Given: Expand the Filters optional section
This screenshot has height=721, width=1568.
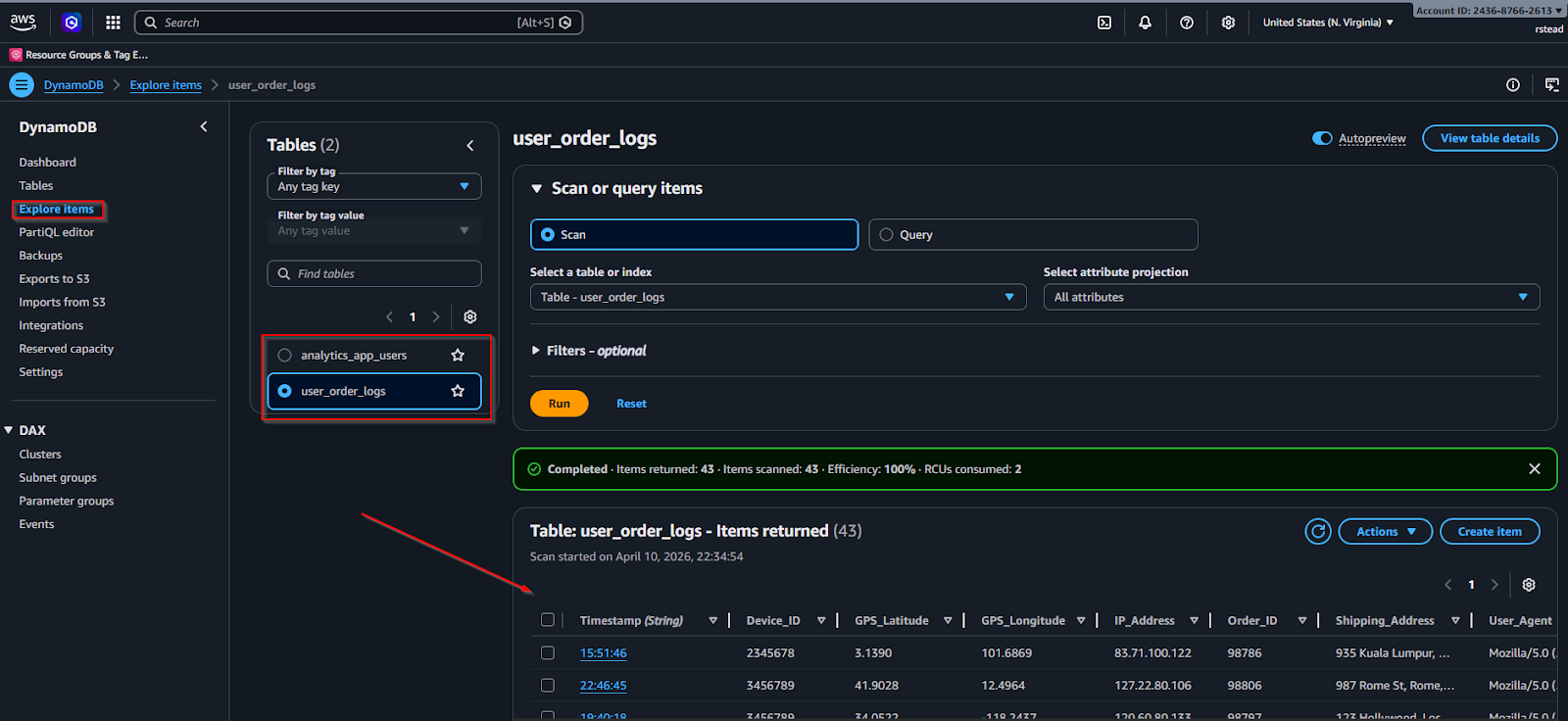Looking at the screenshot, I should [x=589, y=351].
